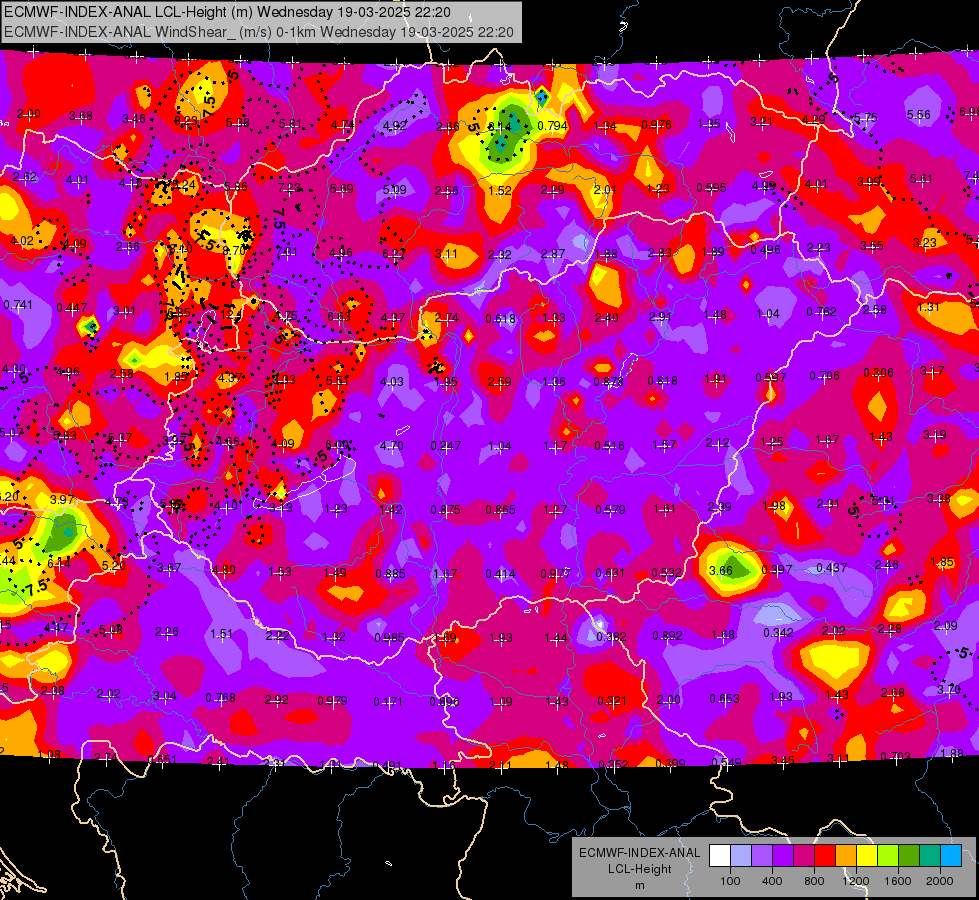Screen dimensions: 979x900
Task: Click the legend label LCL-Height
Action: click(639, 869)
